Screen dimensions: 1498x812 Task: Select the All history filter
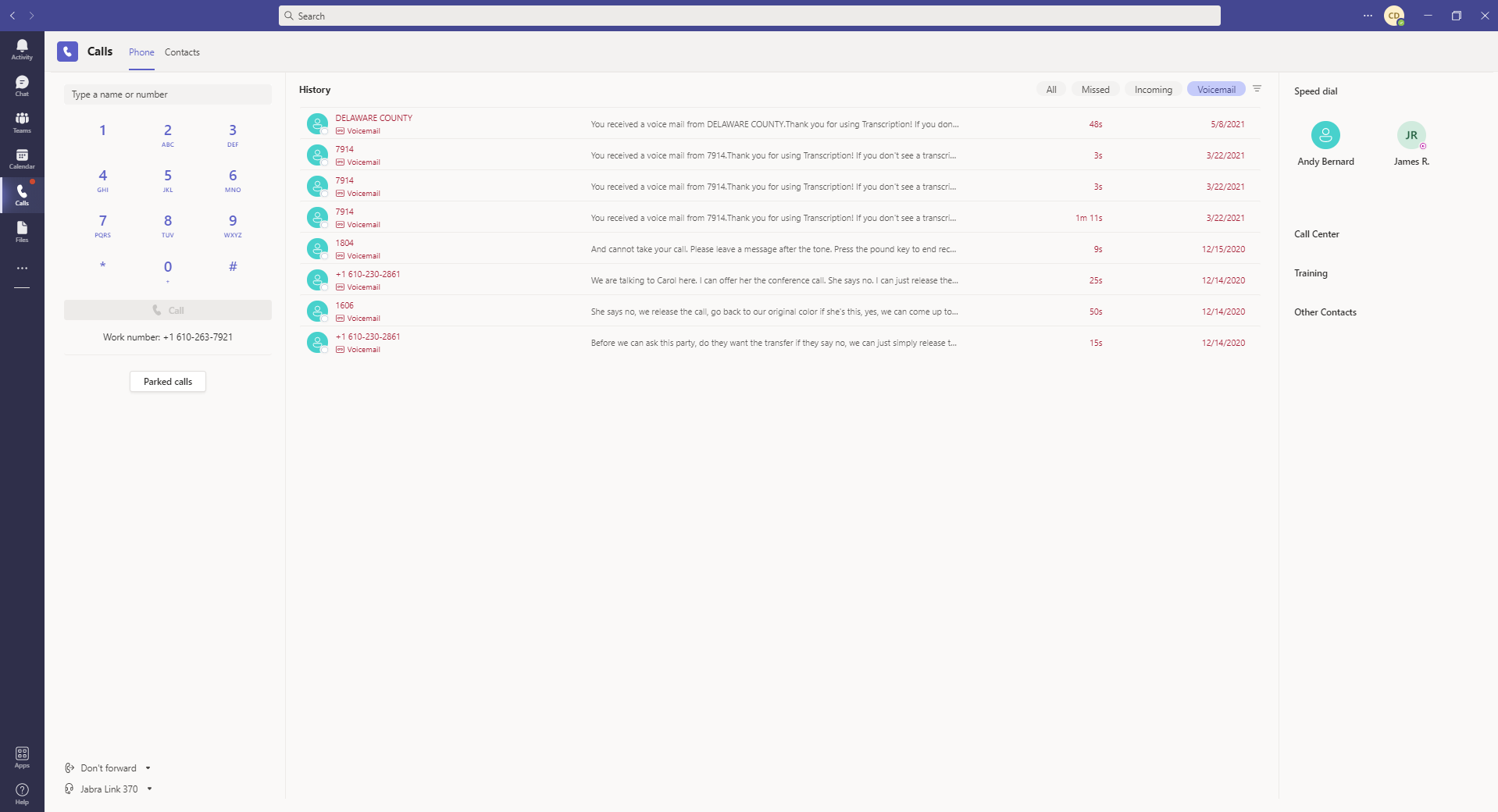pos(1051,90)
